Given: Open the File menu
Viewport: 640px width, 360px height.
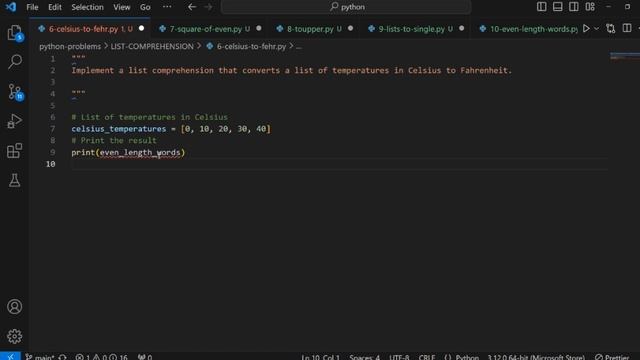Looking at the screenshot, I should click(x=32, y=7).
